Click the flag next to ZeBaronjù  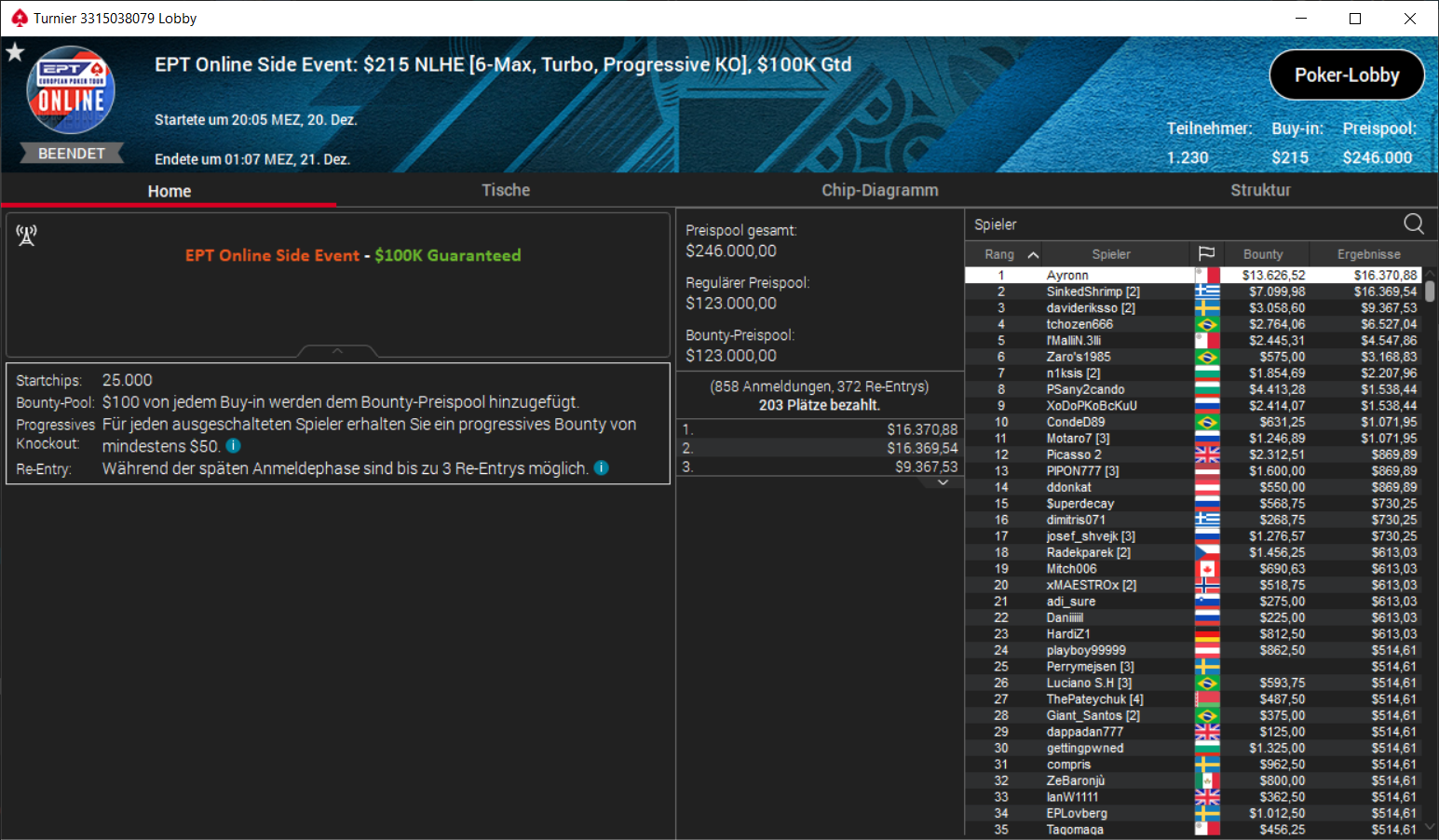[1207, 780]
